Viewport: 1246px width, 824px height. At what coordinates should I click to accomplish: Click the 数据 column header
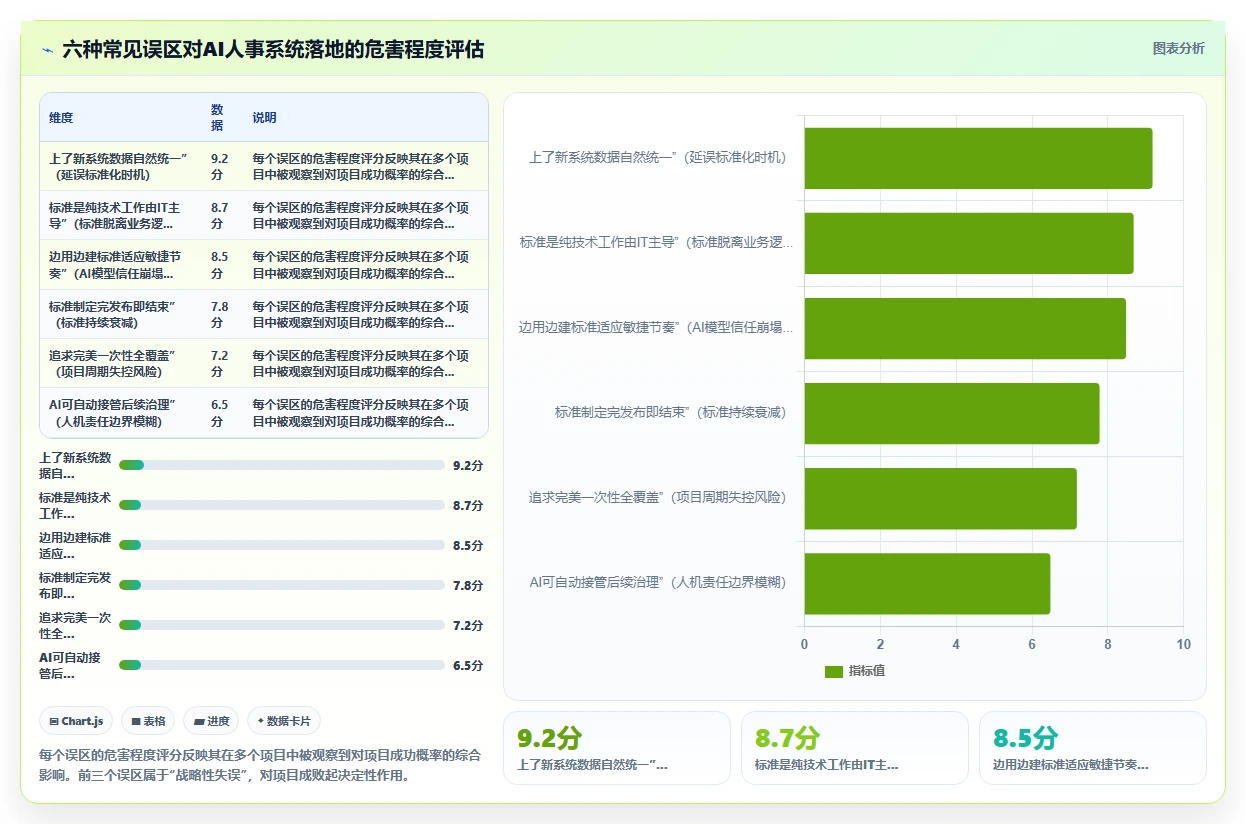tap(217, 118)
